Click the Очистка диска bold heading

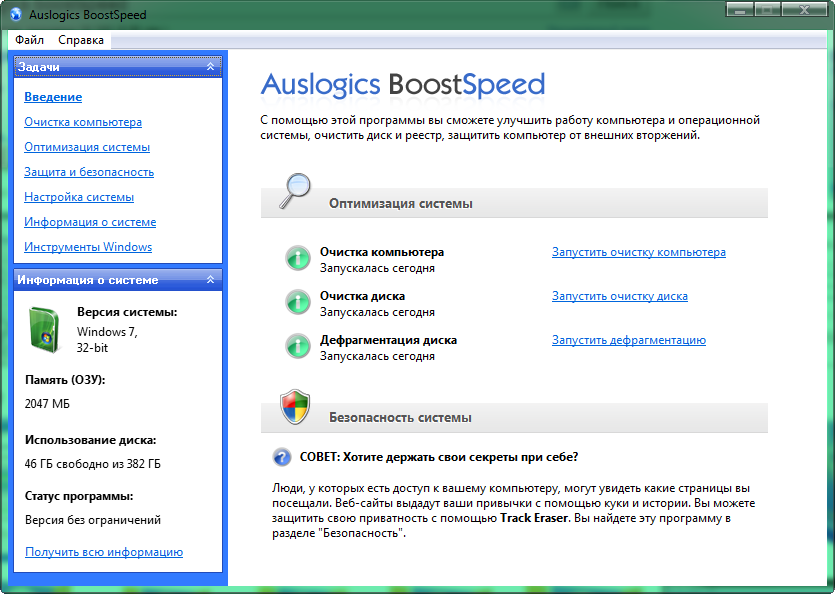coord(362,296)
